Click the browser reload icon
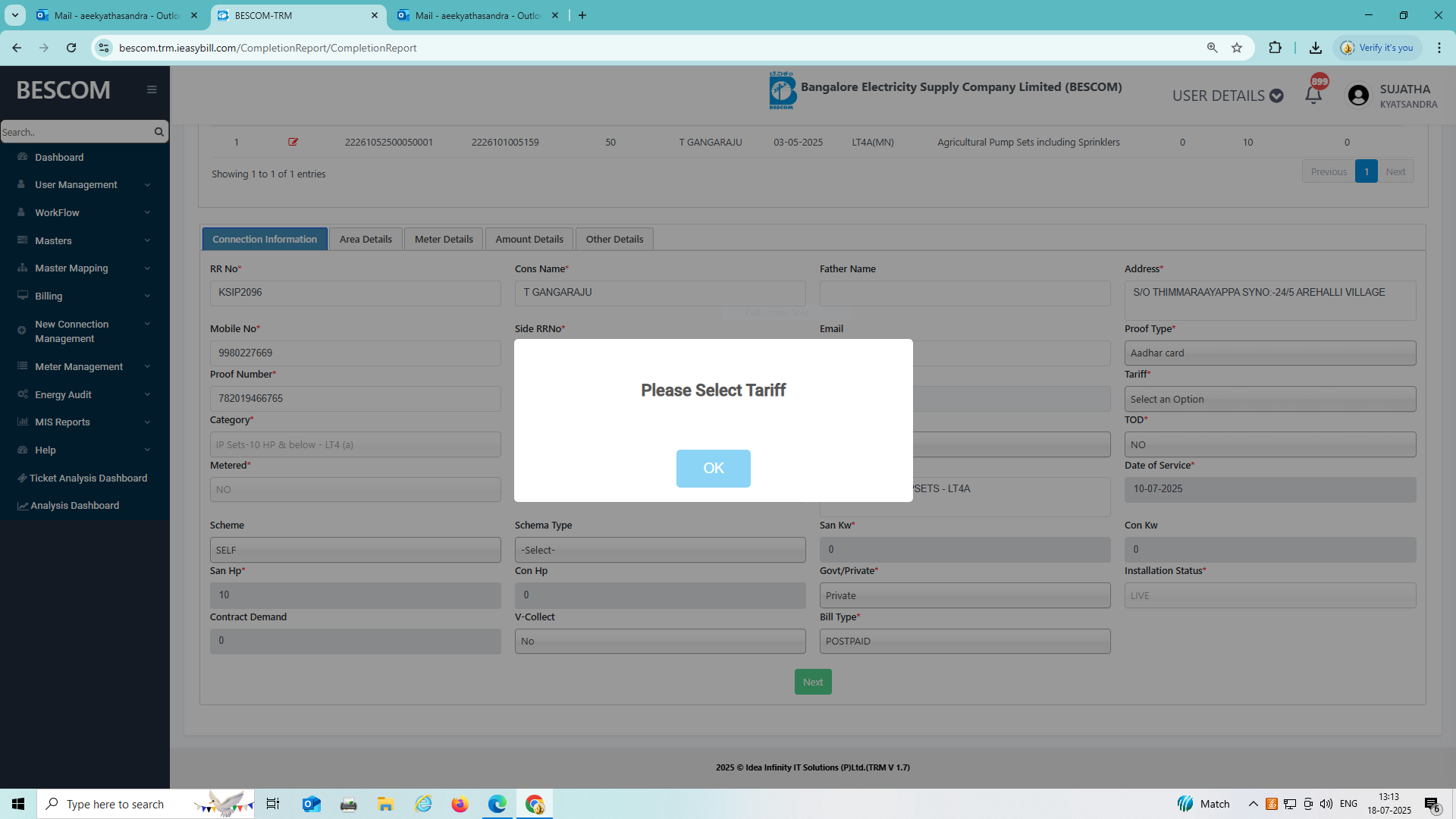1456x819 pixels. coord(71,48)
